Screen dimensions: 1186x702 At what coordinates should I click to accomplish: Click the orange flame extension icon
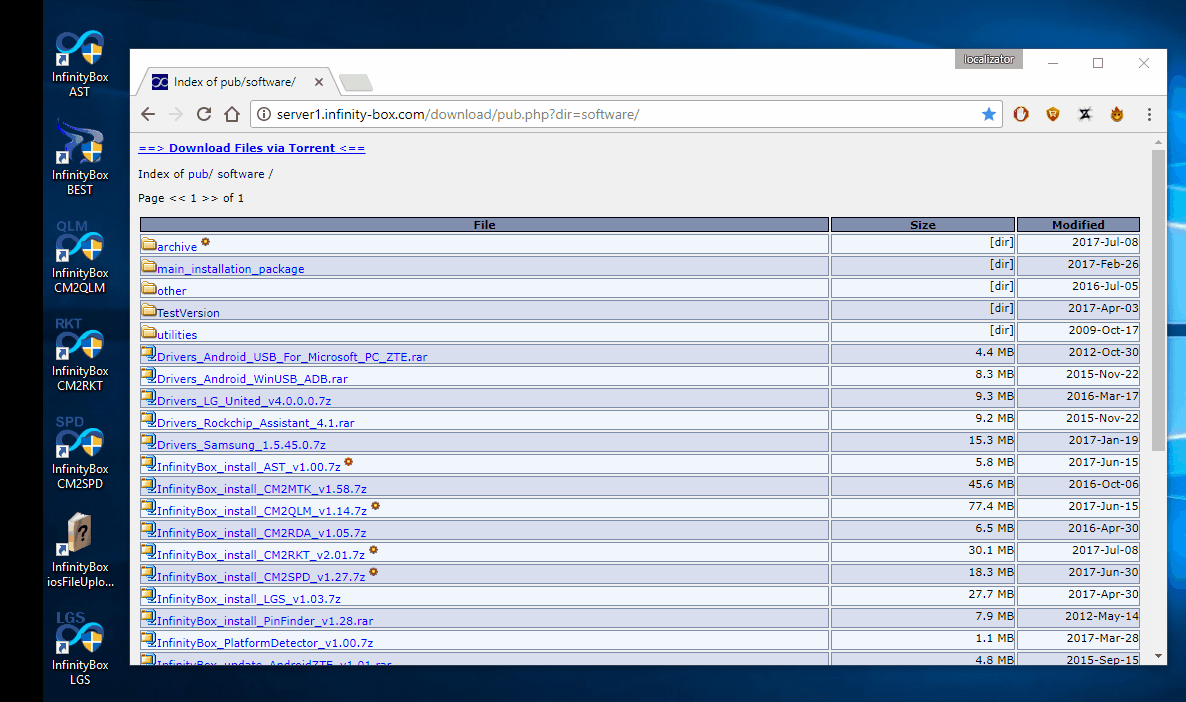tap(1117, 114)
